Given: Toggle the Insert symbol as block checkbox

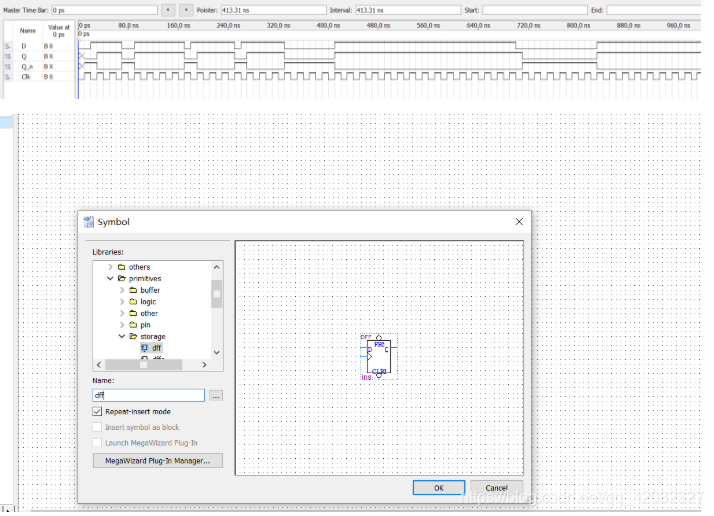Looking at the screenshot, I should [x=97, y=427].
